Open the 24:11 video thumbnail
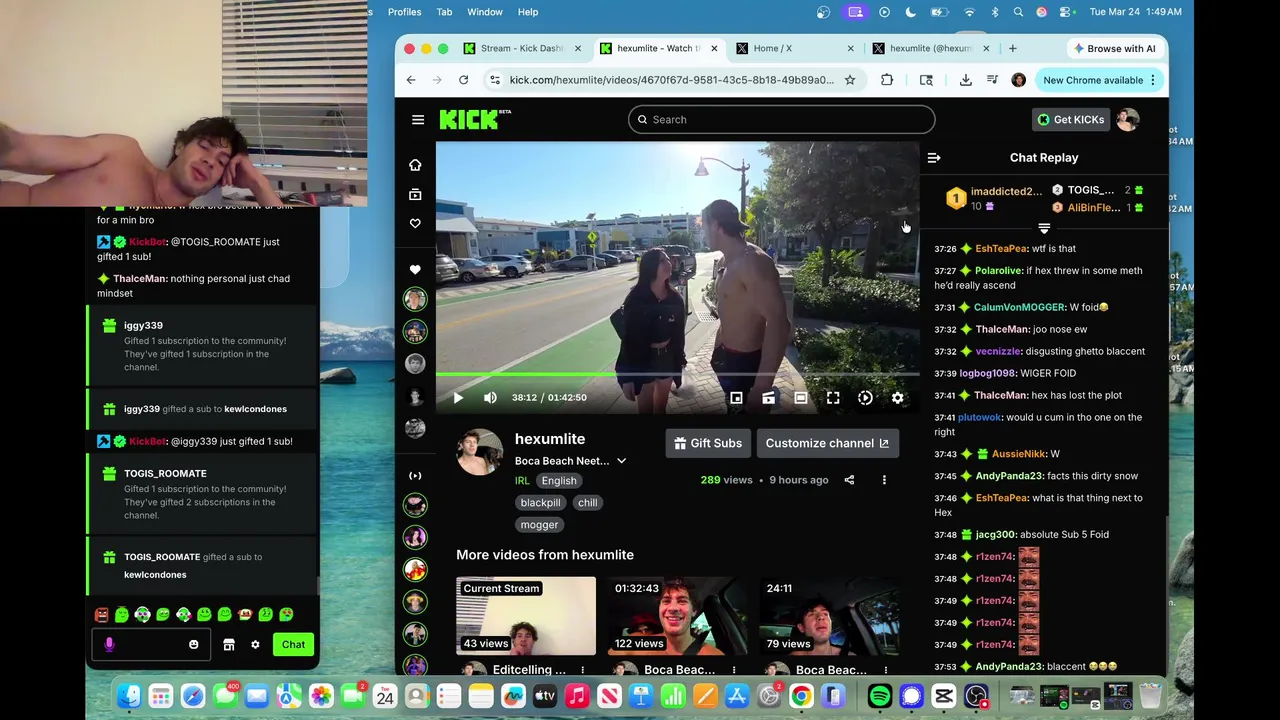This screenshot has height=720, width=1280. [829, 615]
